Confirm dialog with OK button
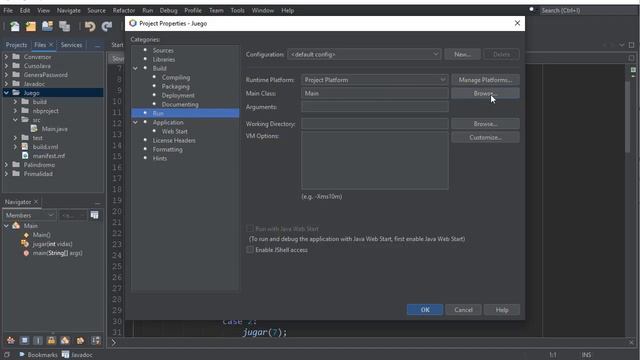This screenshot has width=640, height=360. tap(425, 310)
